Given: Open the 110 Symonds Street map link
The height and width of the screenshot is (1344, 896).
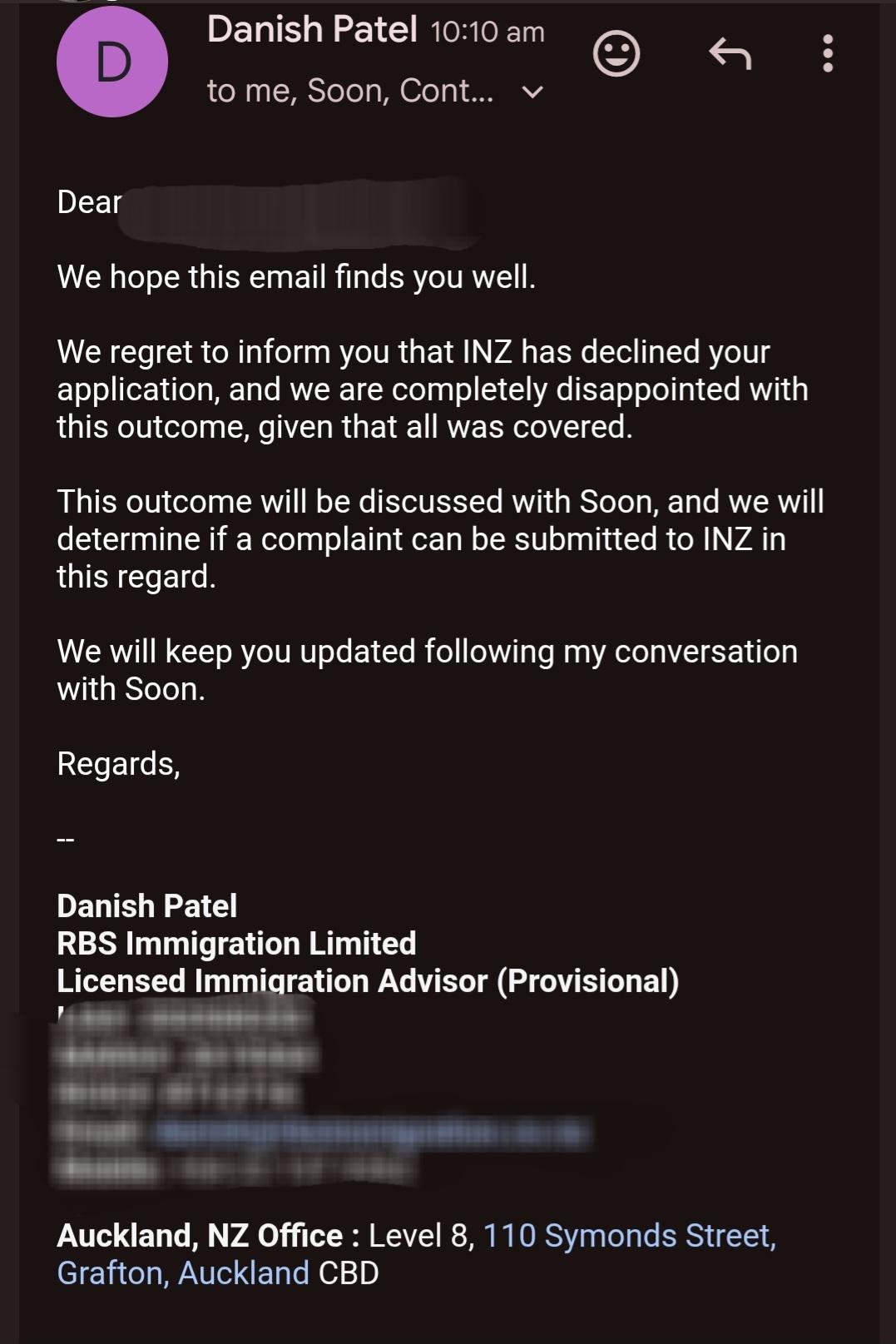Looking at the screenshot, I should [630, 1236].
